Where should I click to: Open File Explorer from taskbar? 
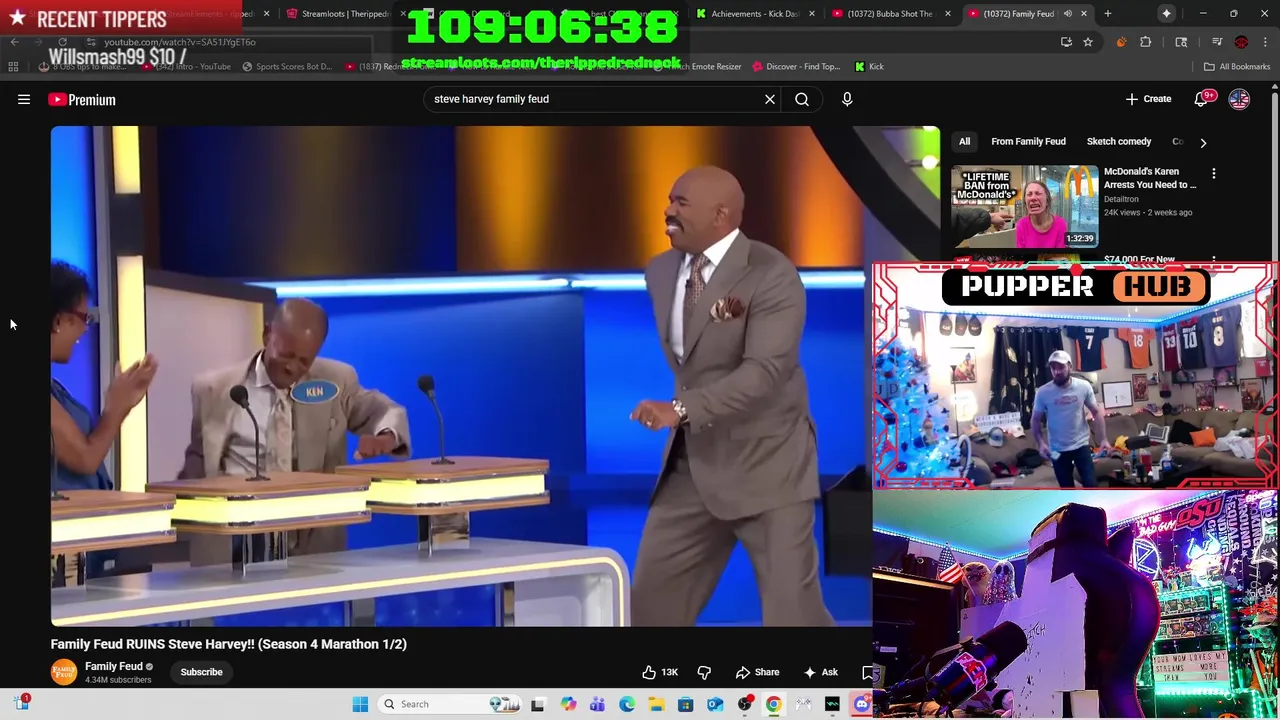(656, 704)
